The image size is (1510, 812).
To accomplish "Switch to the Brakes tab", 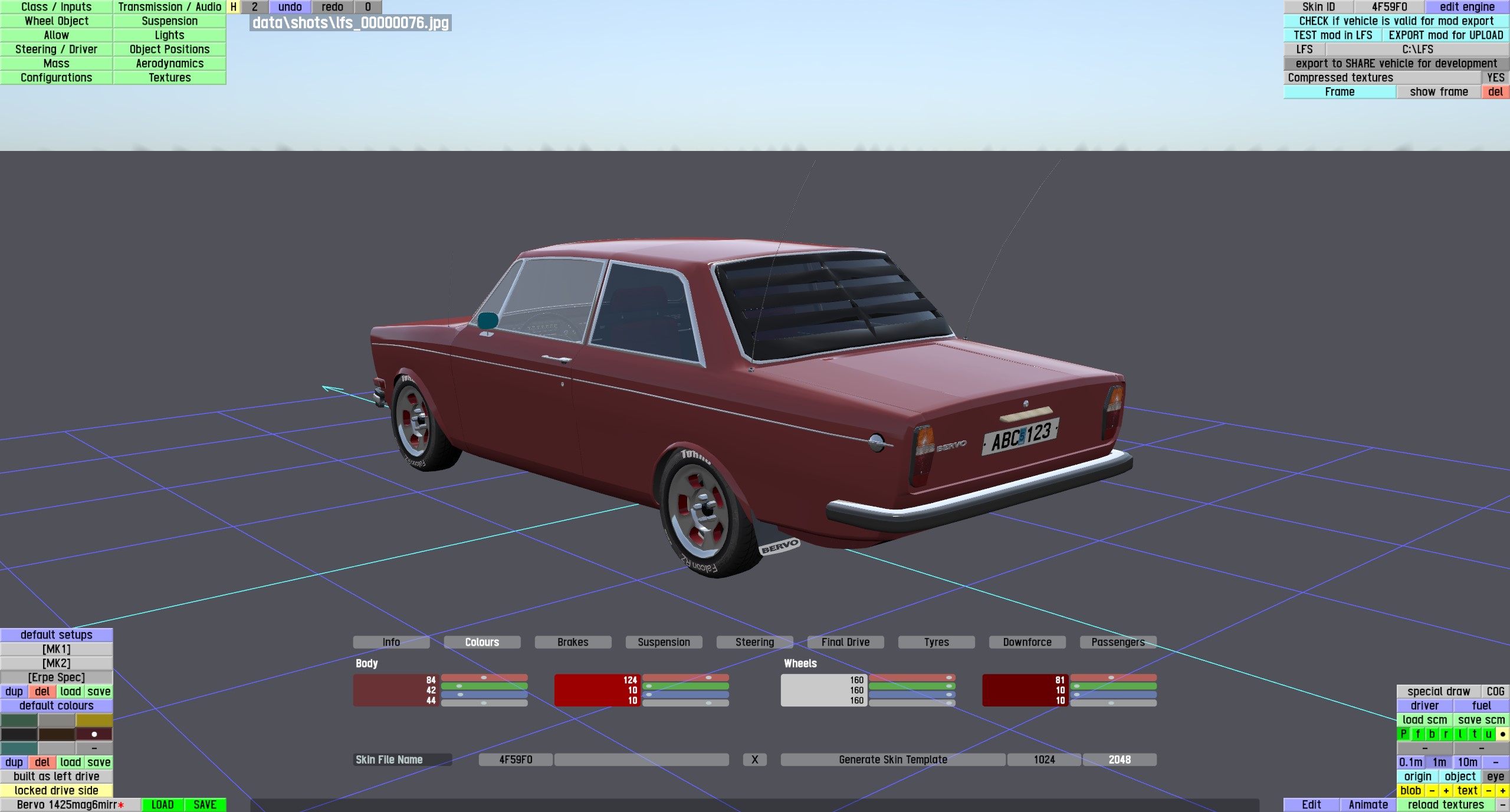I will tap(573, 642).
